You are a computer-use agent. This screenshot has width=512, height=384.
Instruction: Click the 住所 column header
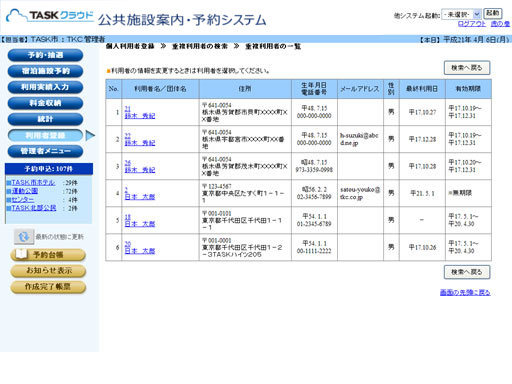[245, 89]
